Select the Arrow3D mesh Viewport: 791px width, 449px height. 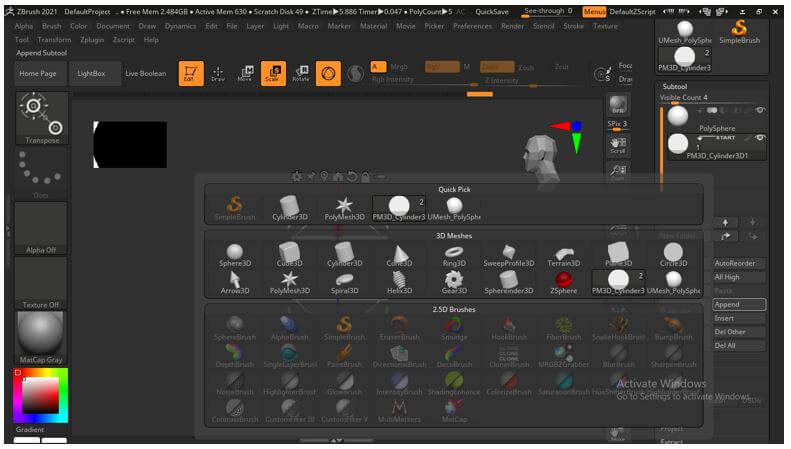point(235,283)
